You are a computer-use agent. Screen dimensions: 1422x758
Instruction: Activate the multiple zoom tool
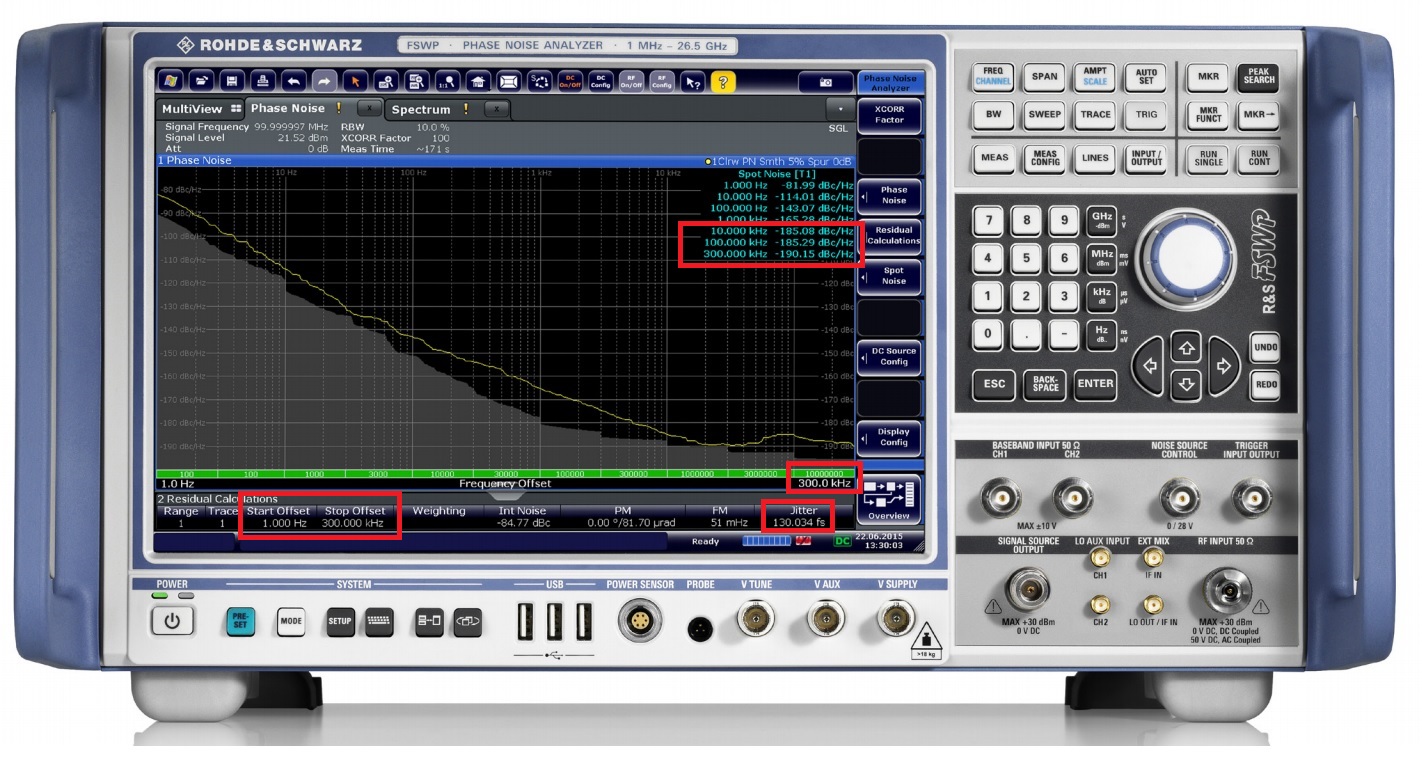(417, 81)
